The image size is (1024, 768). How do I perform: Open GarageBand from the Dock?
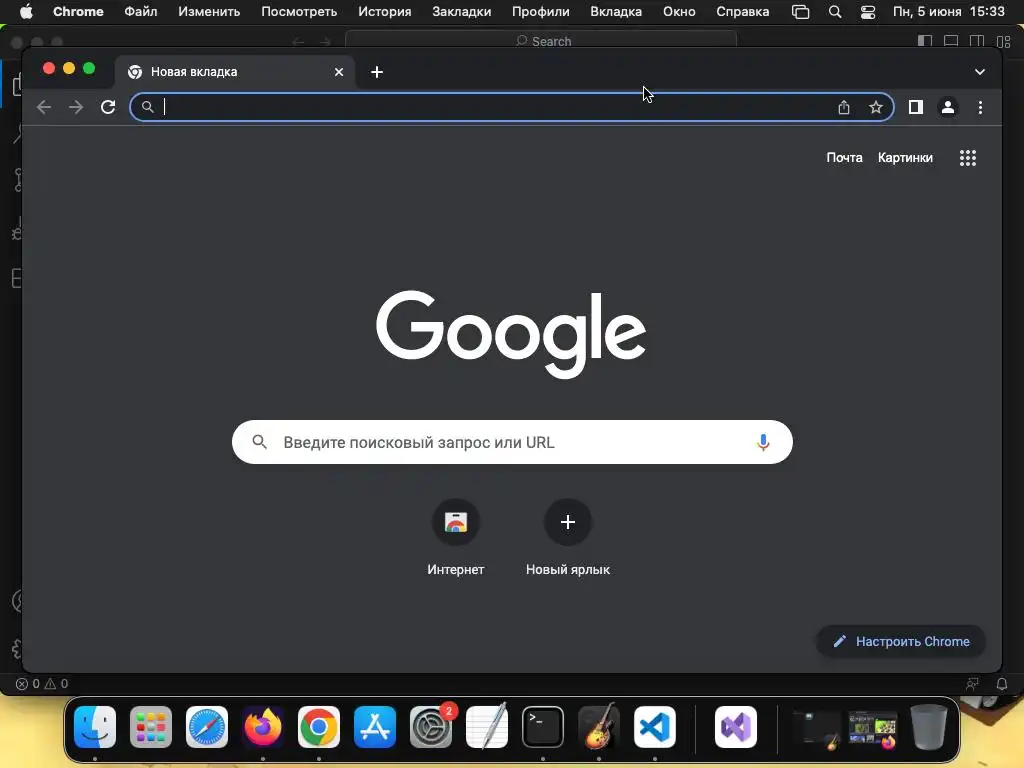599,727
